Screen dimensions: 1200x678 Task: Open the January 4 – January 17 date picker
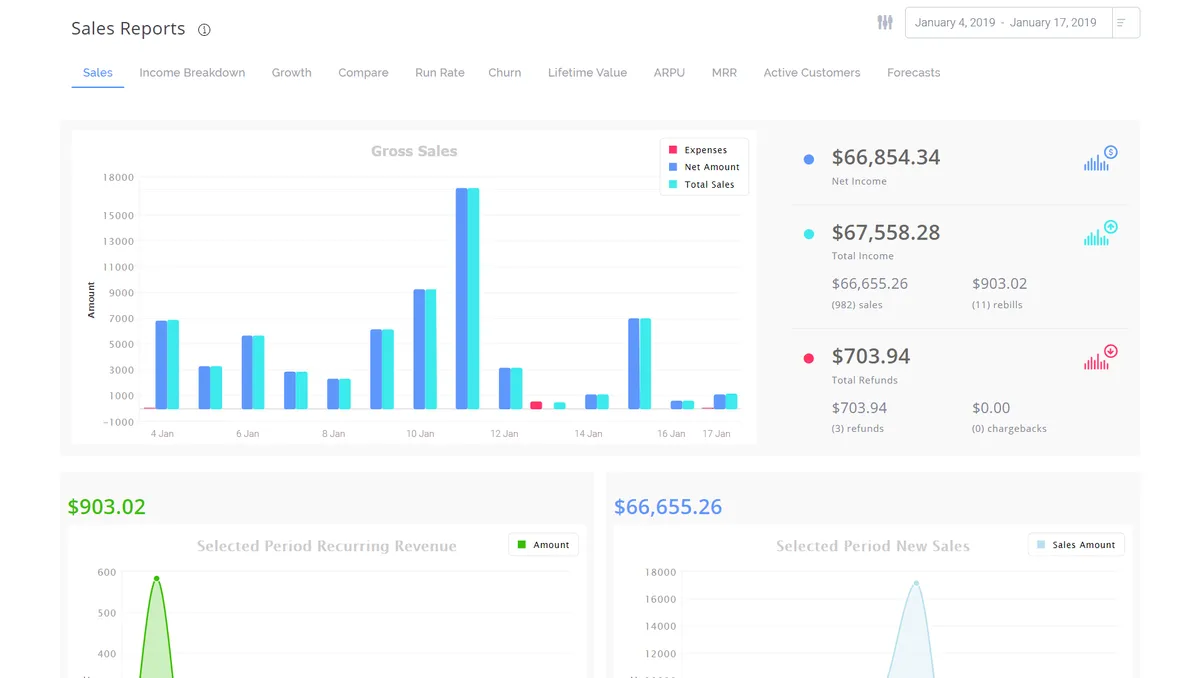(x=1005, y=23)
